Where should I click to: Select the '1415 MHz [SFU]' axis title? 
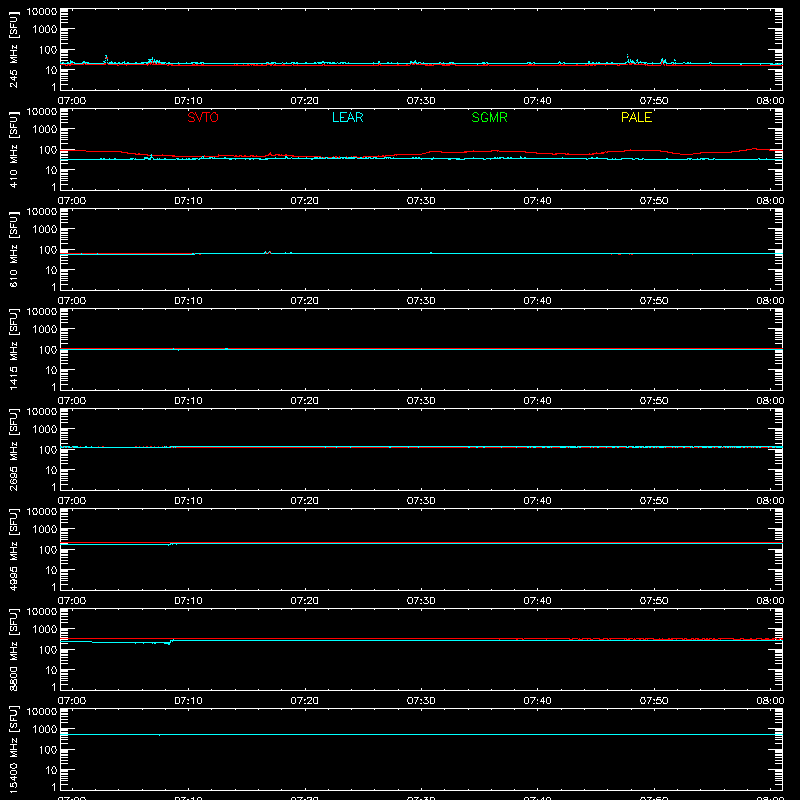(13, 349)
